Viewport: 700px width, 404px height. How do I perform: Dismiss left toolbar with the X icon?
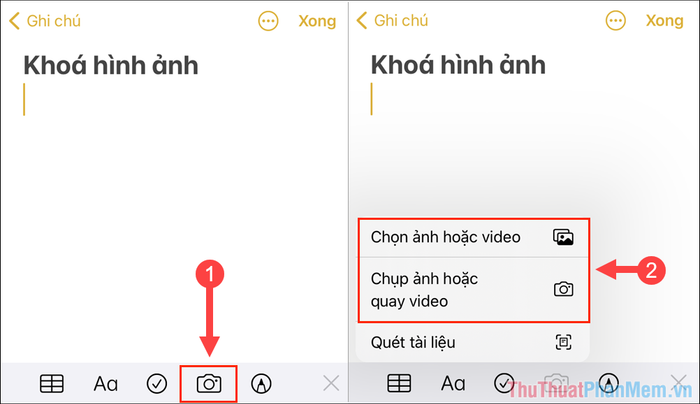(x=331, y=383)
